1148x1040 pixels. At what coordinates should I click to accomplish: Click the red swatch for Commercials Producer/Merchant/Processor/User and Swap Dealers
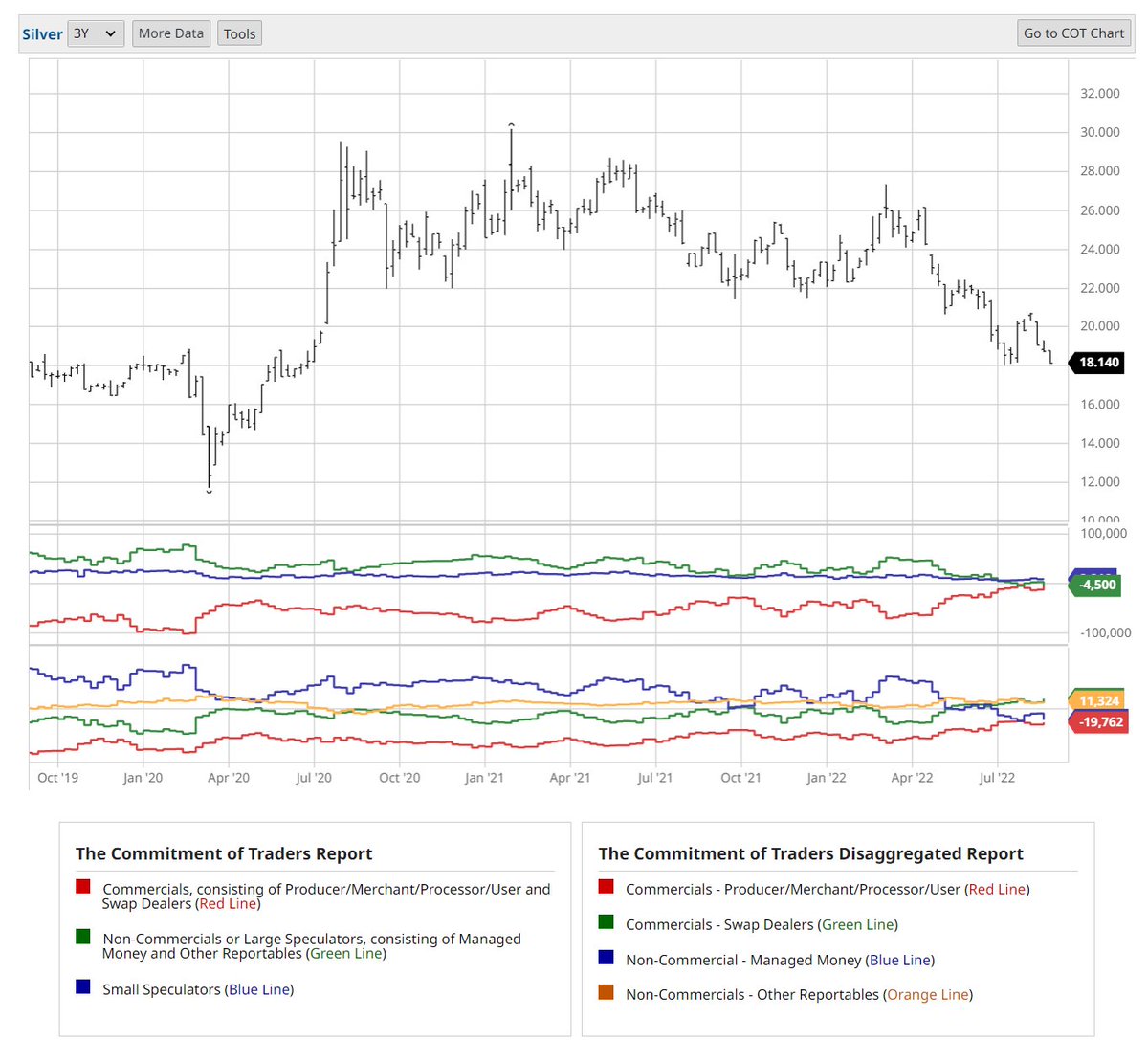coord(83,888)
